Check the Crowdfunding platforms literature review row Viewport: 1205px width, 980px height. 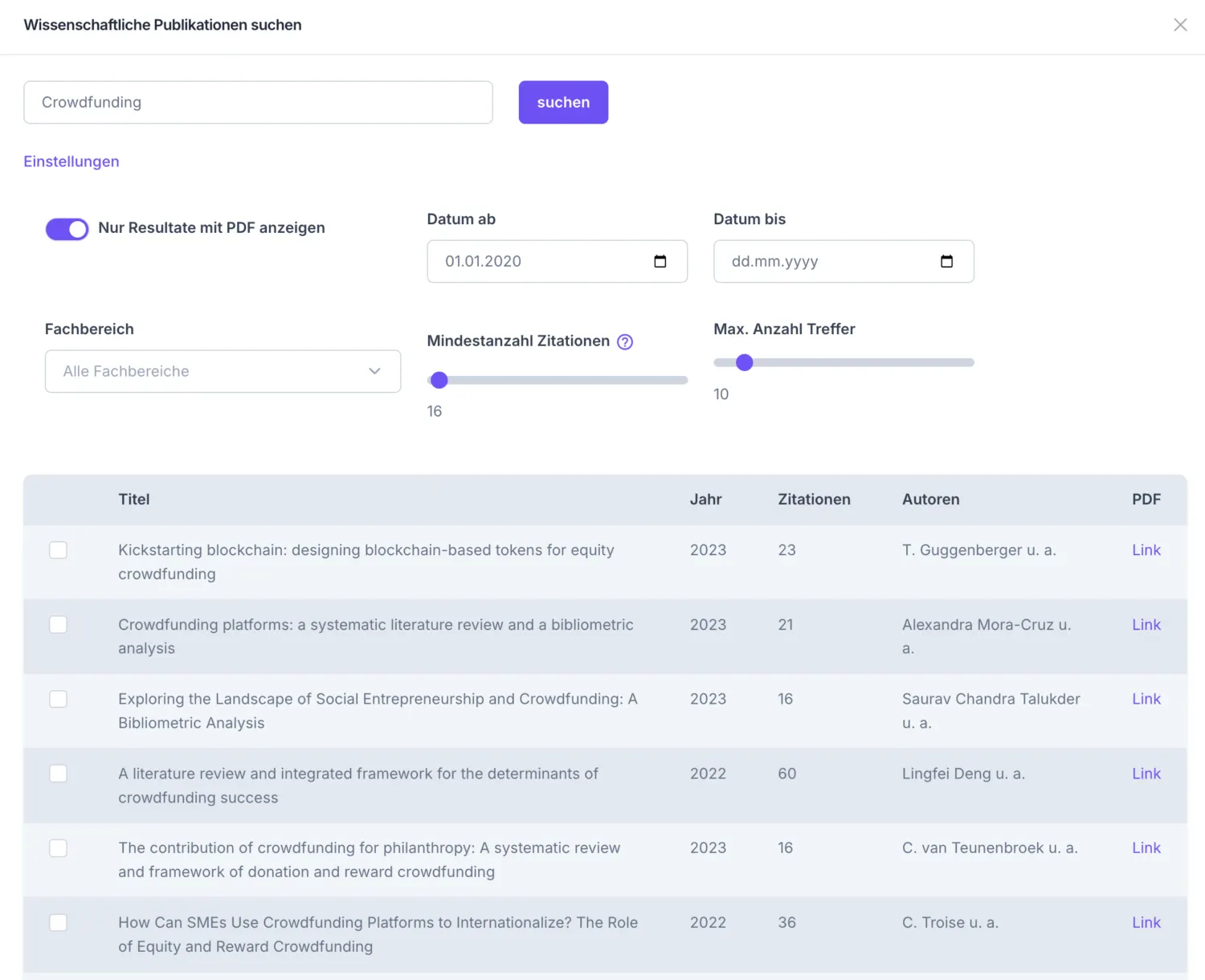pyautogui.click(x=58, y=625)
